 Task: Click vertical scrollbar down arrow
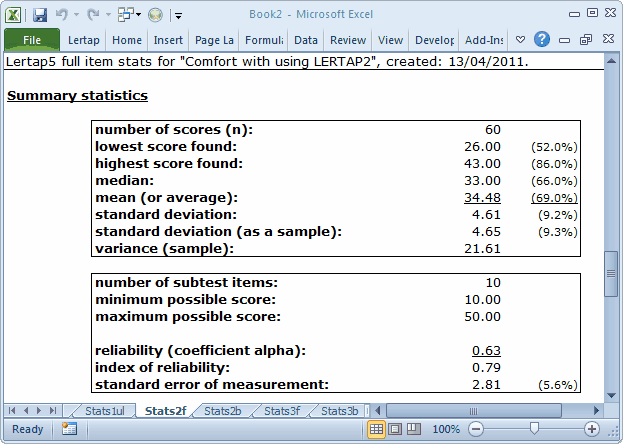click(x=611, y=396)
